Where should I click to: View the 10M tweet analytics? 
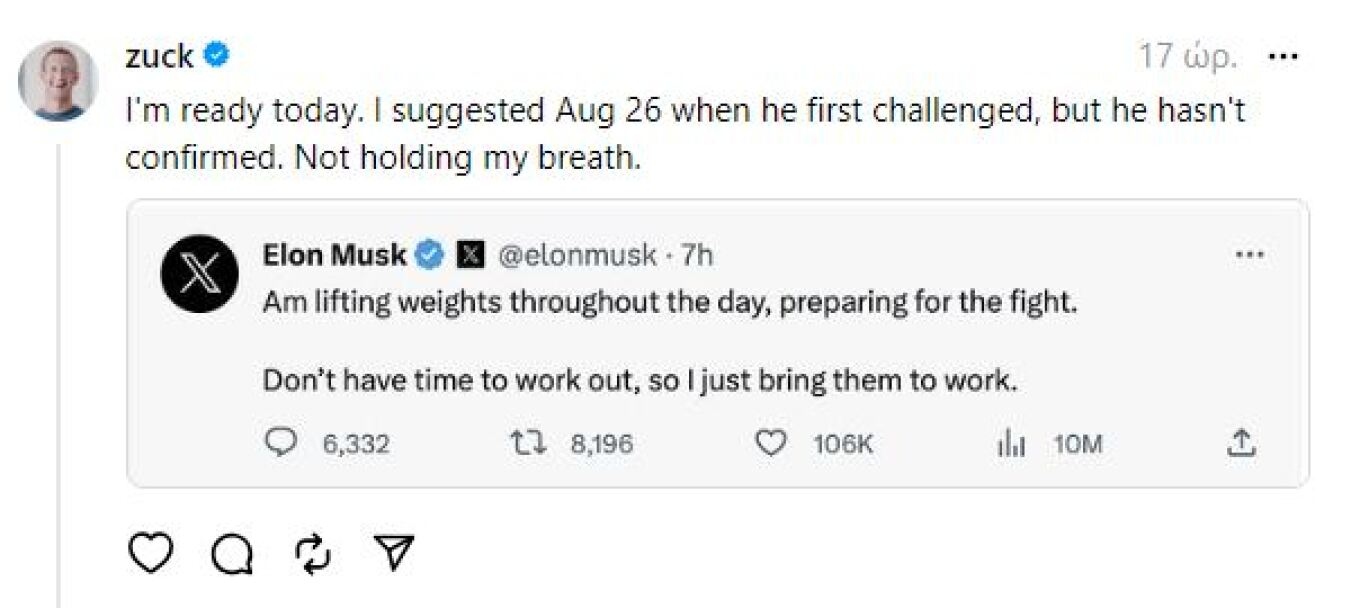[x=1012, y=444]
